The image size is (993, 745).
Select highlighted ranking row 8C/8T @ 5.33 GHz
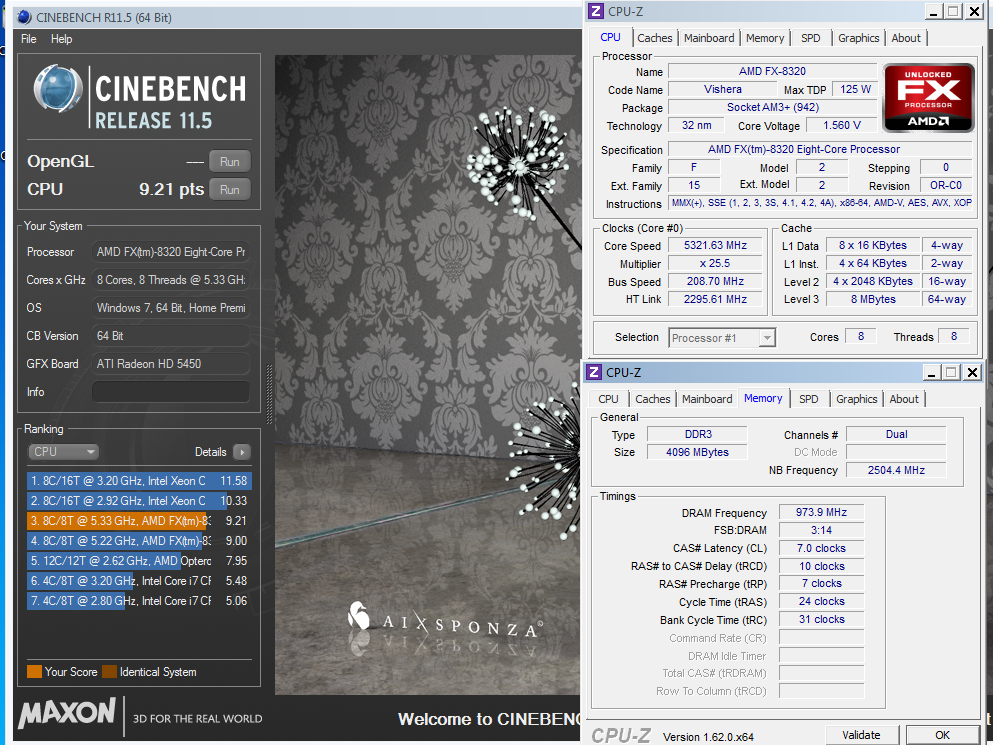point(139,521)
